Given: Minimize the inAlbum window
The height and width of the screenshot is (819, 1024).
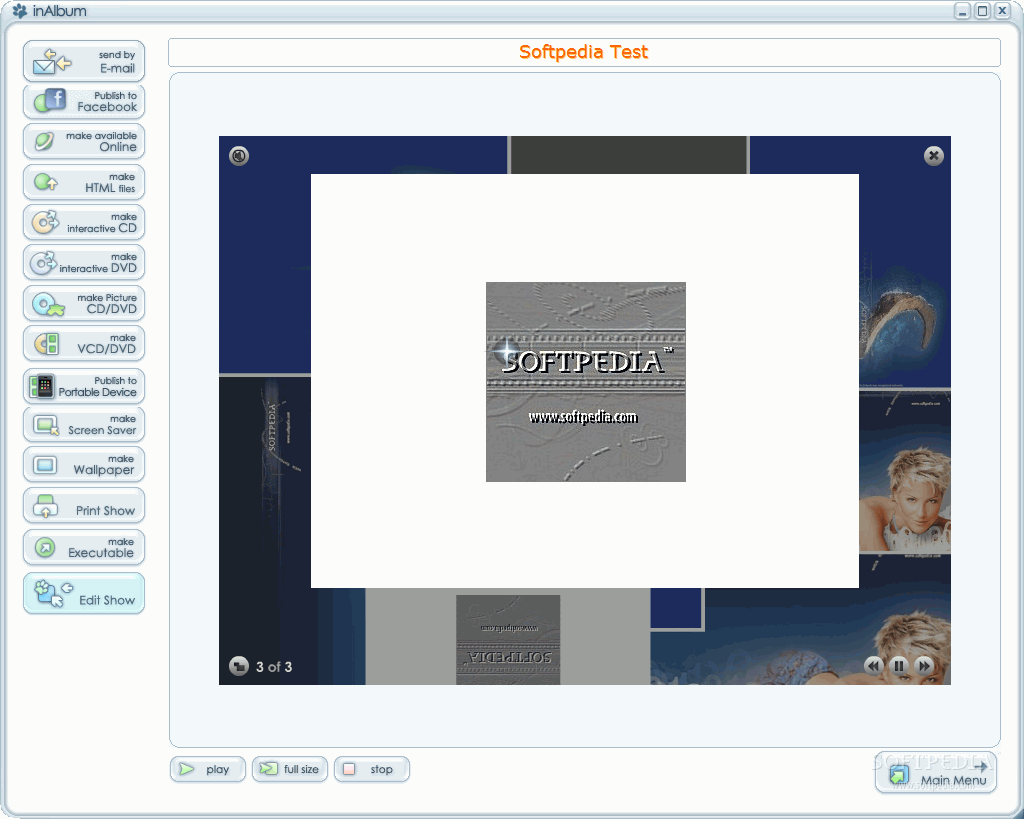Looking at the screenshot, I should point(963,10).
